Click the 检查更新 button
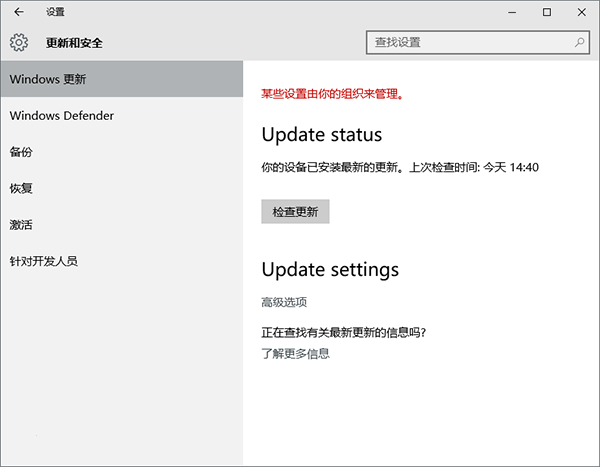Viewport: 600px width, 467px height. (x=295, y=211)
